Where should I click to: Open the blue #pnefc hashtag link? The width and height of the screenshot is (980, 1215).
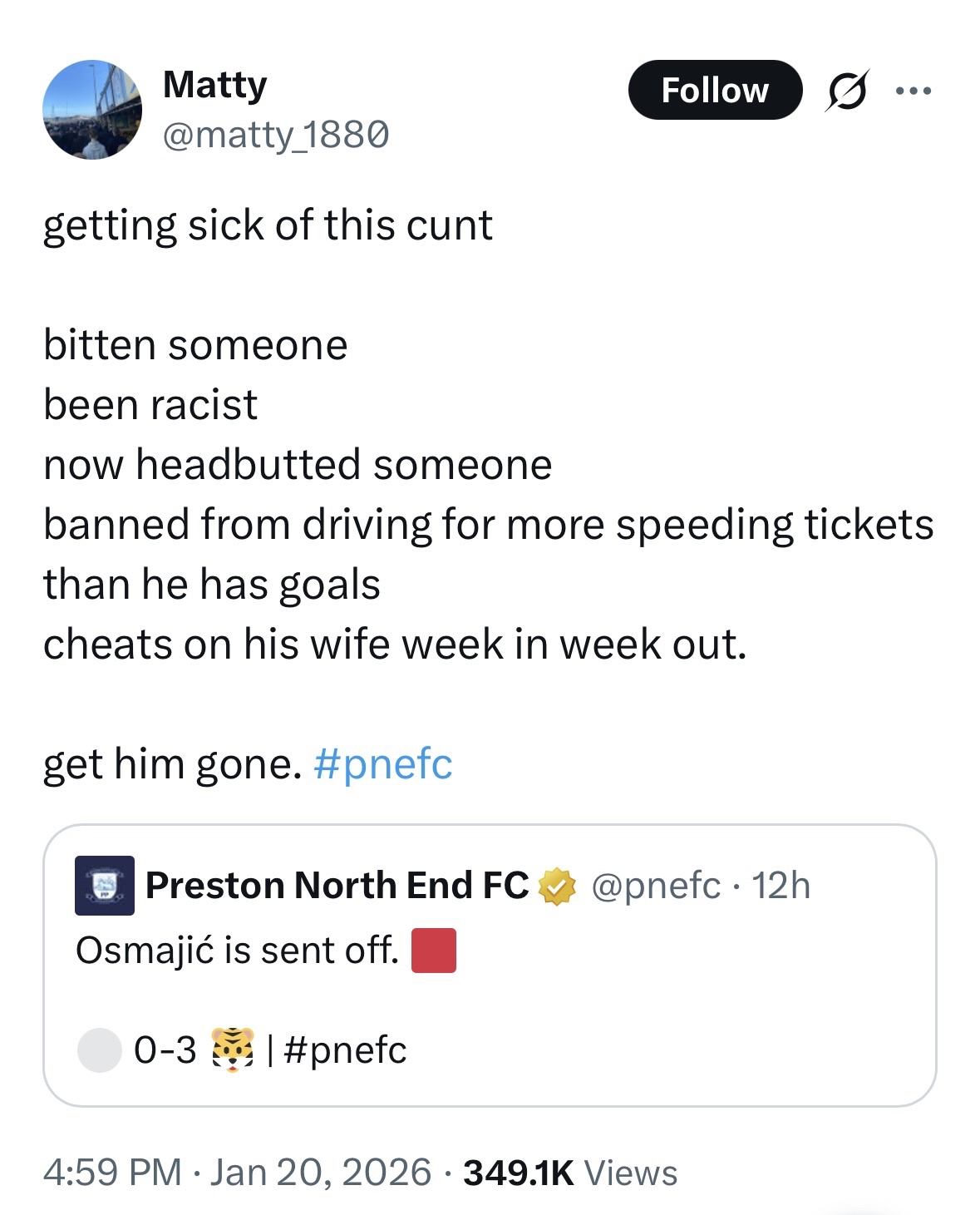coord(383,763)
